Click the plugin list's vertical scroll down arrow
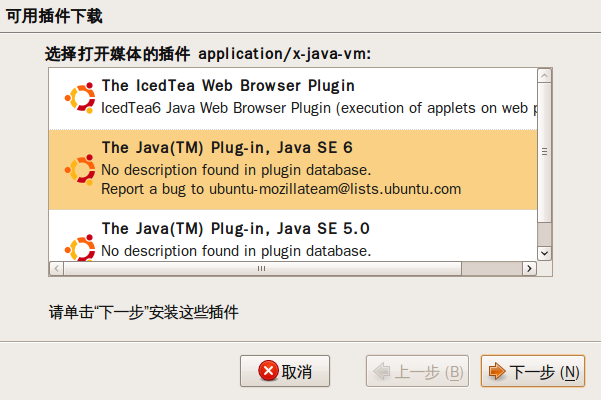 [544, 253]
